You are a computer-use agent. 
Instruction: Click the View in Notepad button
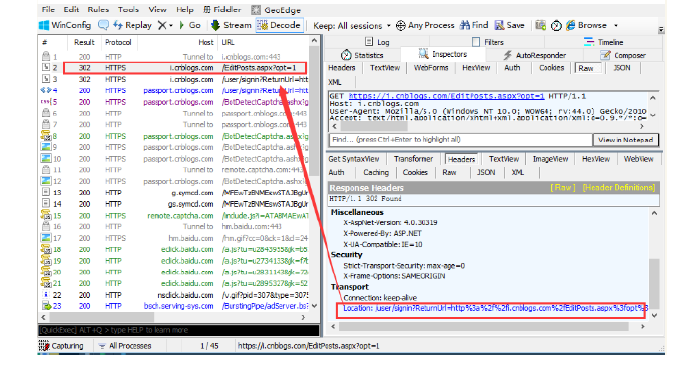tap(625, 140)
